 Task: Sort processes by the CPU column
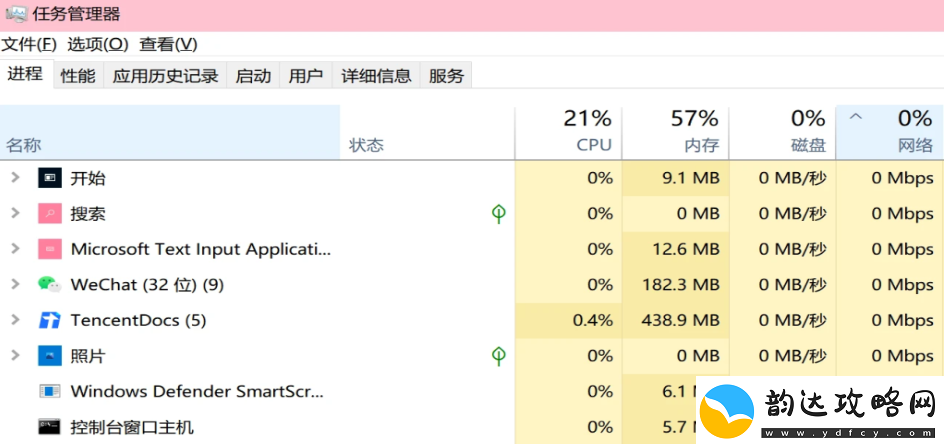(x=568, y=132)
